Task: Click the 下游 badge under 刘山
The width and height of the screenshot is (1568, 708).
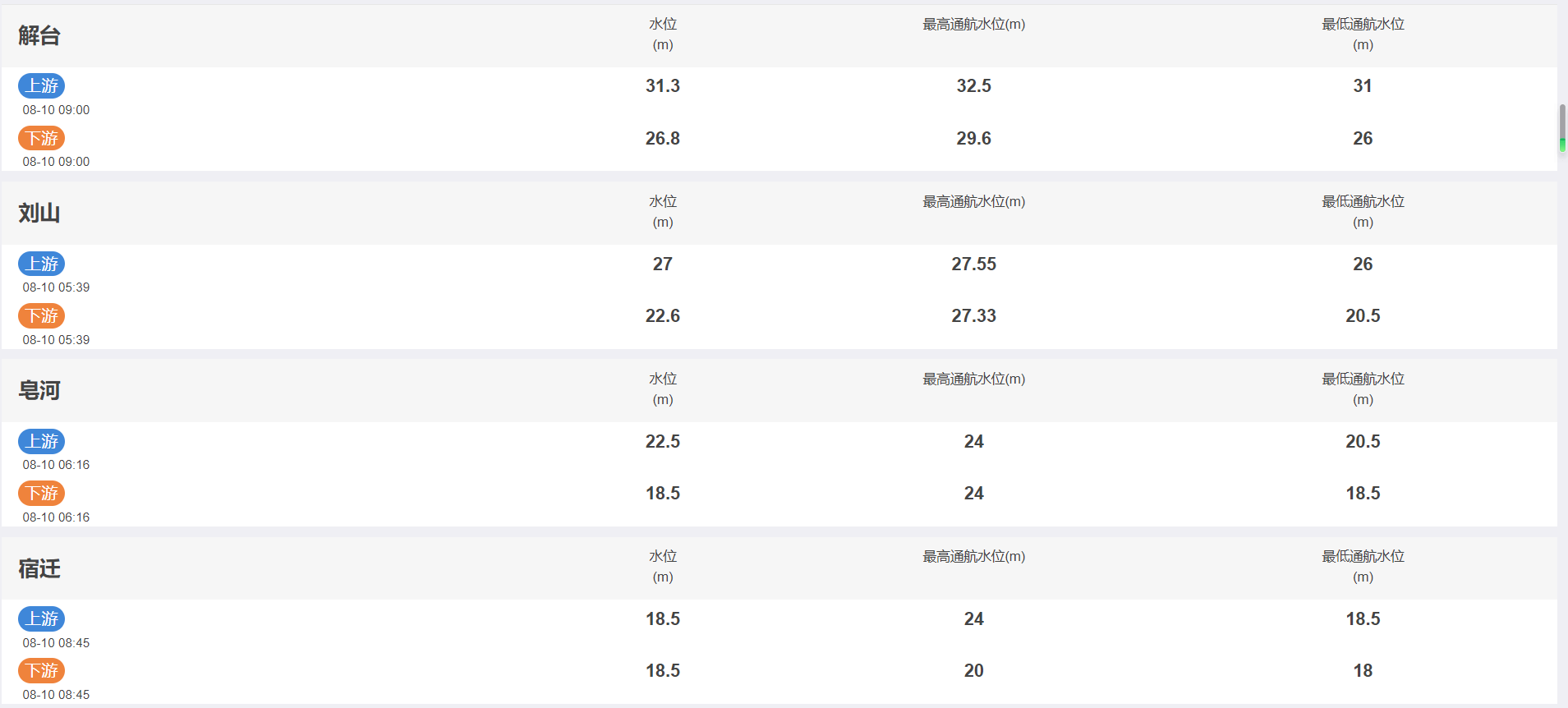Action: pos(42,315)
